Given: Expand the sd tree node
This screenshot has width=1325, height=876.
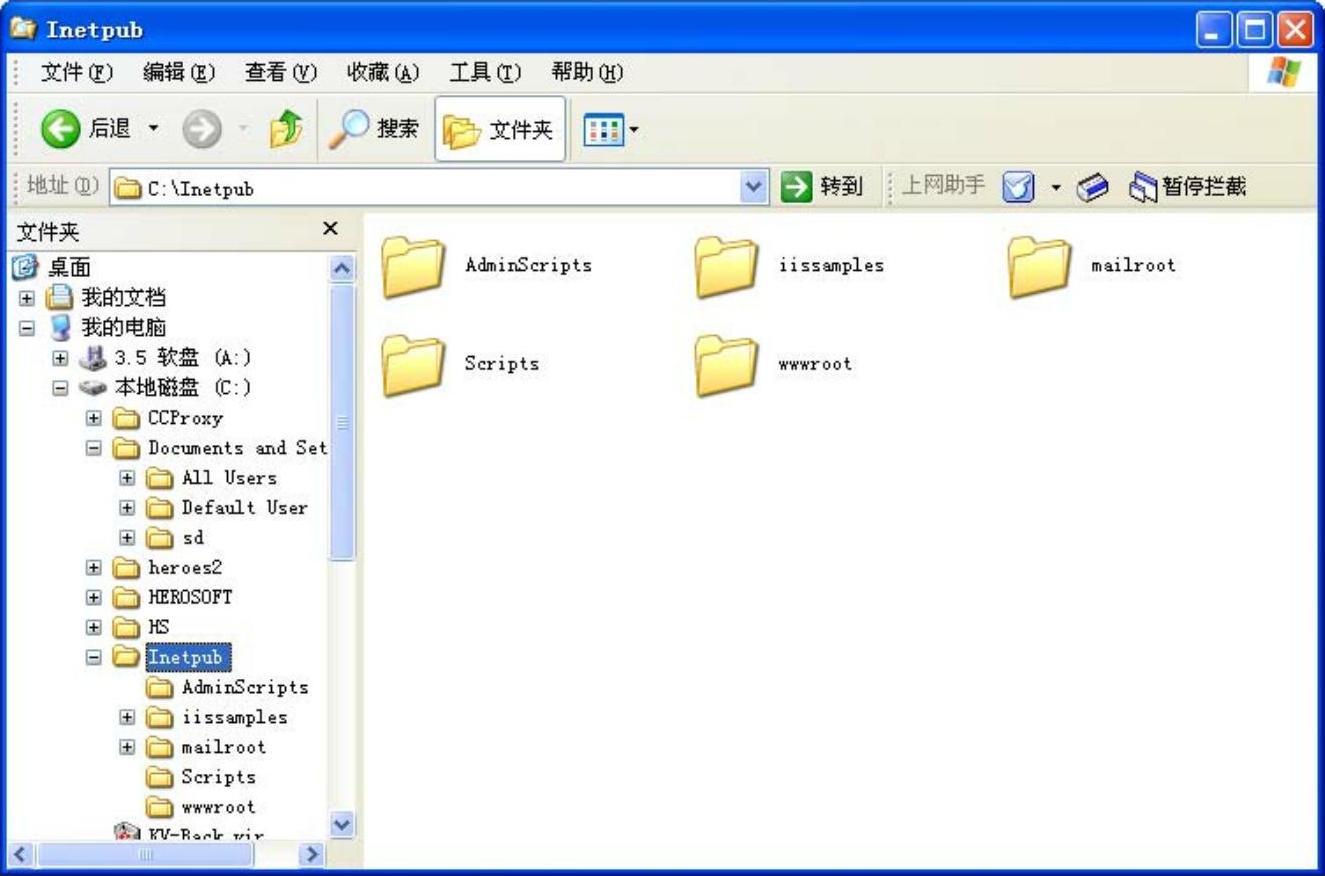Looking at the screenshot, I should (x=127, y=538).
